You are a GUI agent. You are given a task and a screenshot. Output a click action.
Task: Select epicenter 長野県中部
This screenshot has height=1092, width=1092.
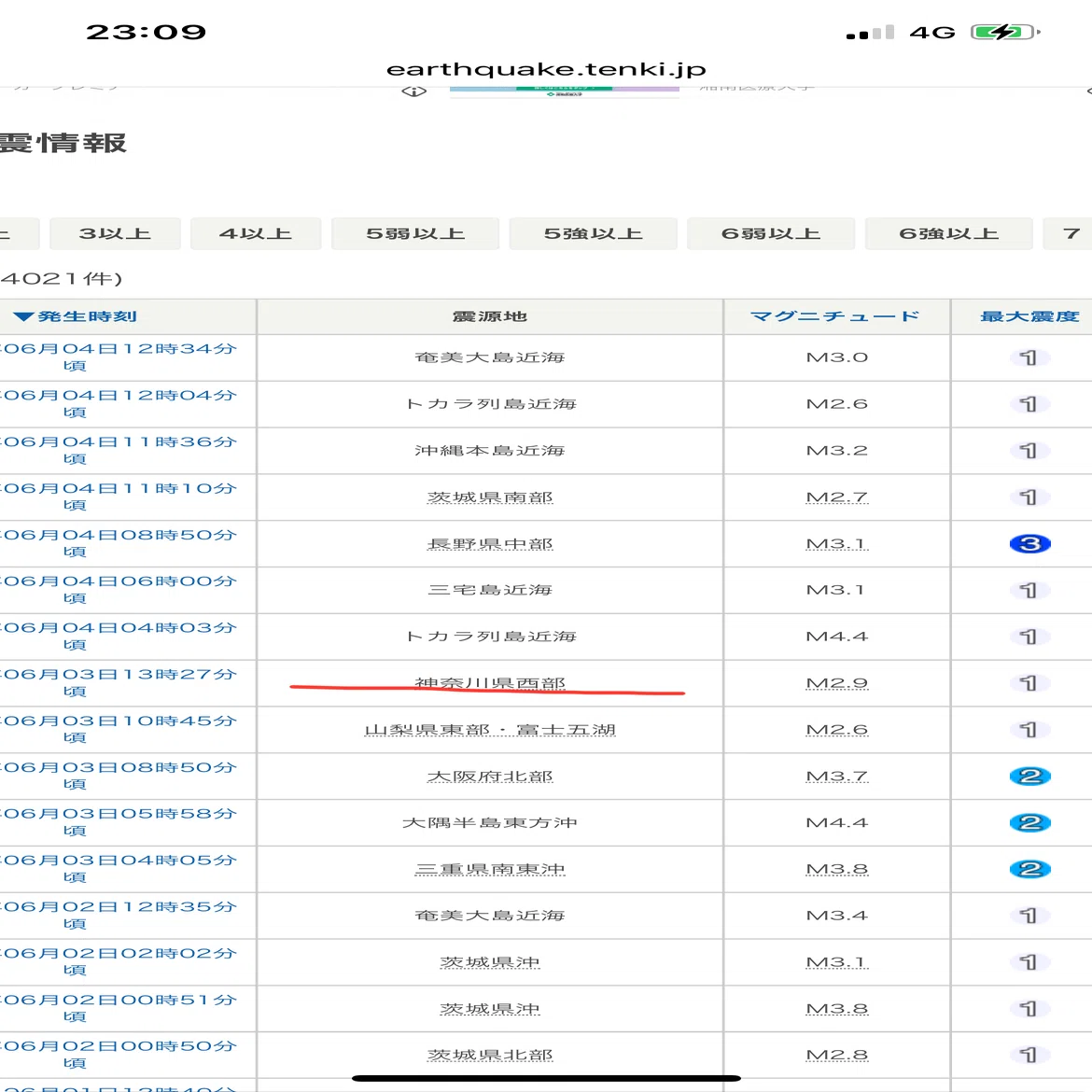490,544
